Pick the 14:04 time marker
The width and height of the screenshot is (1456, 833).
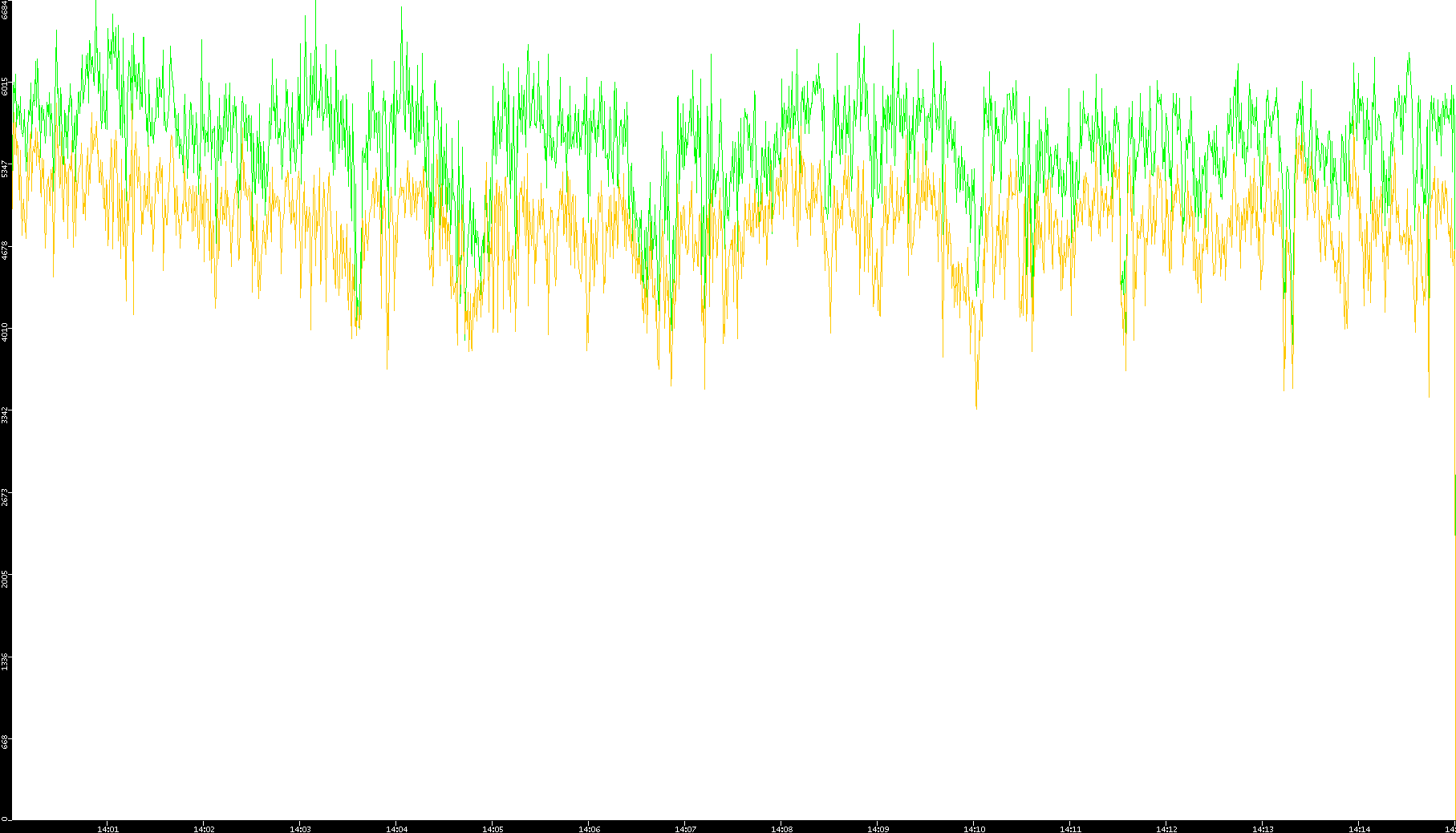pos(397,829)
